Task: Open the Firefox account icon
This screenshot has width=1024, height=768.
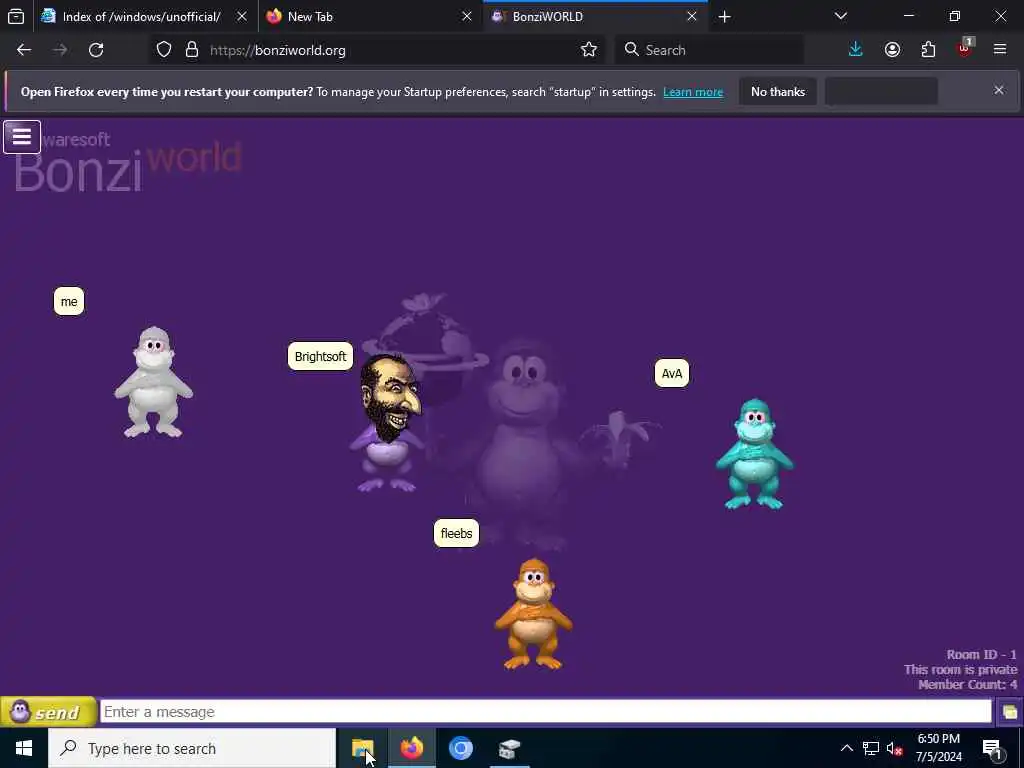Action: (x=892, y=50)
